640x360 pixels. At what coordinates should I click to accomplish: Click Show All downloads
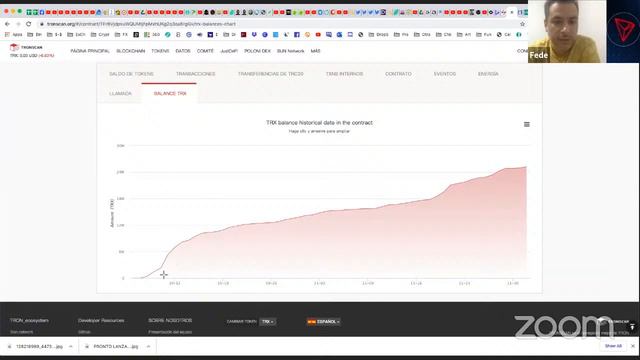613,346
